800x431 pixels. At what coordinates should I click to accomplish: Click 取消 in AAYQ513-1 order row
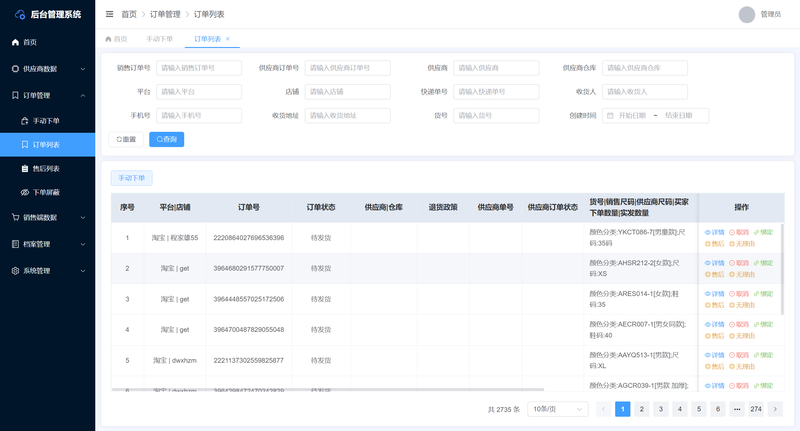tap(738, 355)
